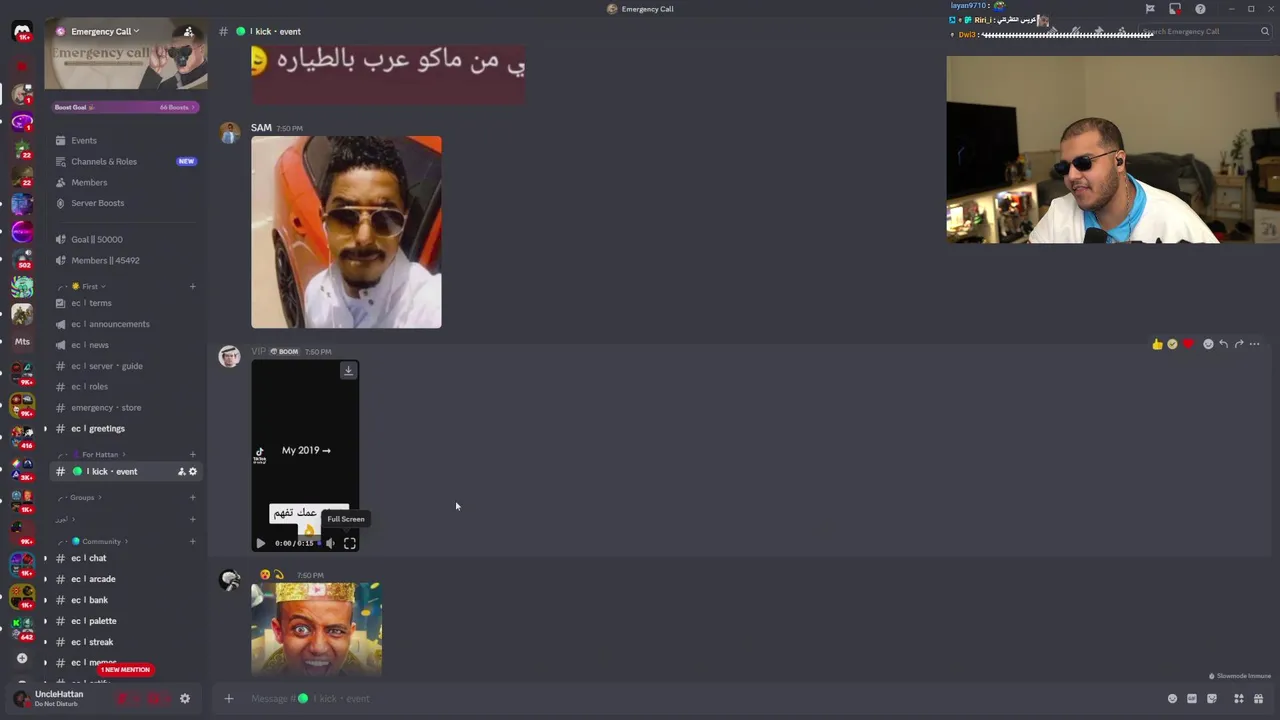Expand threads arrow beside ec | greetings
This screenshot has width=1280, height=720.
click(45, 428)
